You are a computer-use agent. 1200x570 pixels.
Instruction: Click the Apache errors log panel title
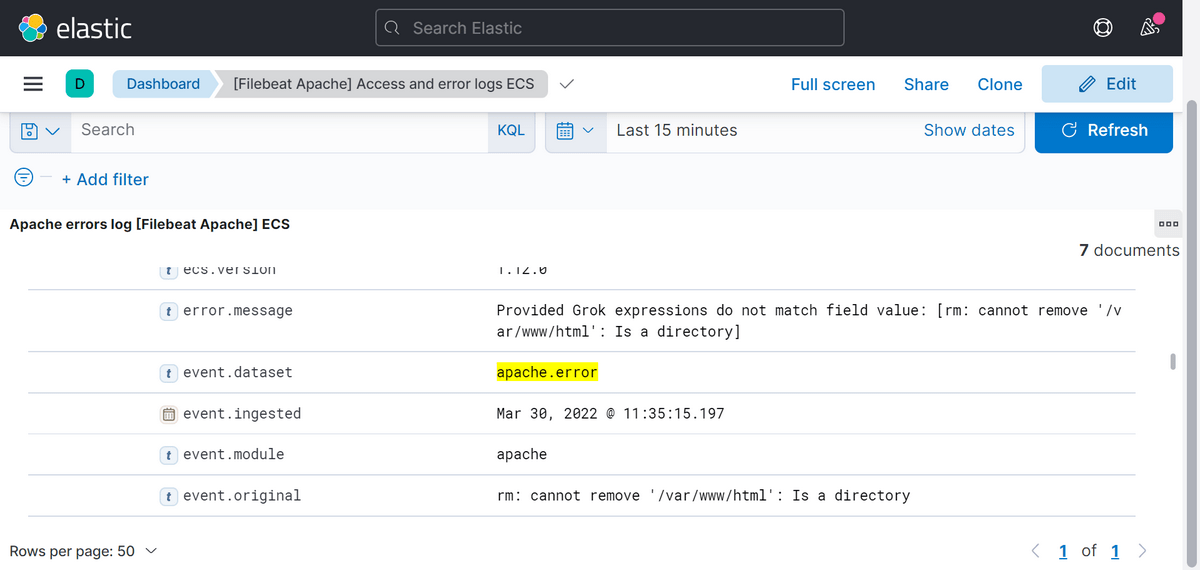(150, 224)
